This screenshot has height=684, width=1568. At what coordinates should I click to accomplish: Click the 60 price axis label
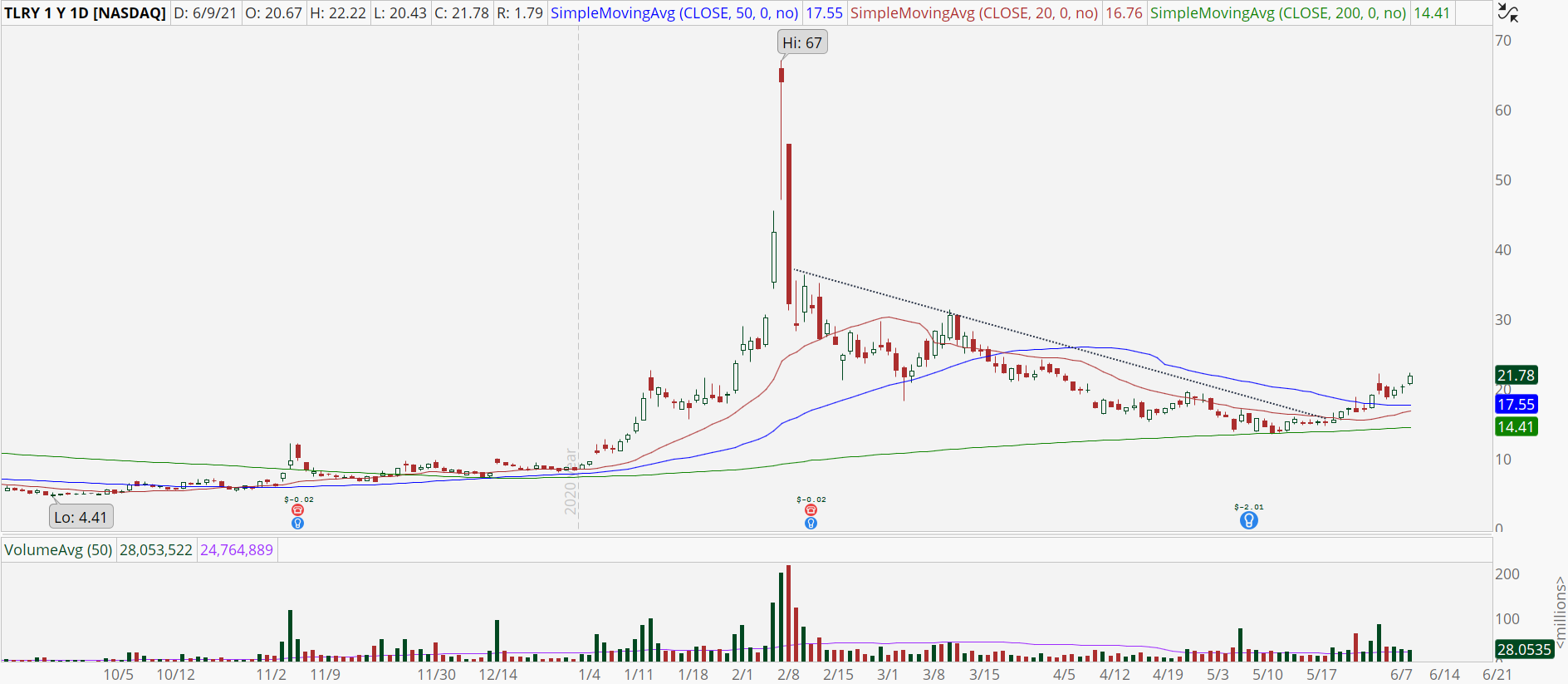(x=1503, y=111)
